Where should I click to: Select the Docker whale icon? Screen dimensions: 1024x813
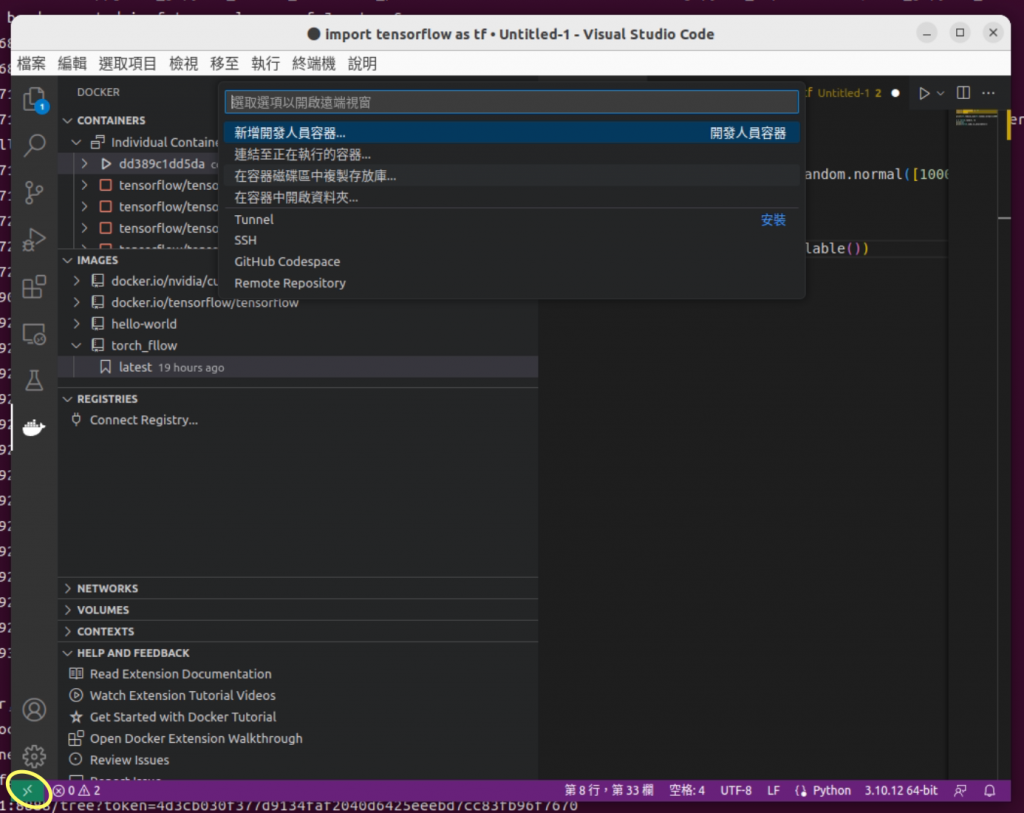pos(34,428)
